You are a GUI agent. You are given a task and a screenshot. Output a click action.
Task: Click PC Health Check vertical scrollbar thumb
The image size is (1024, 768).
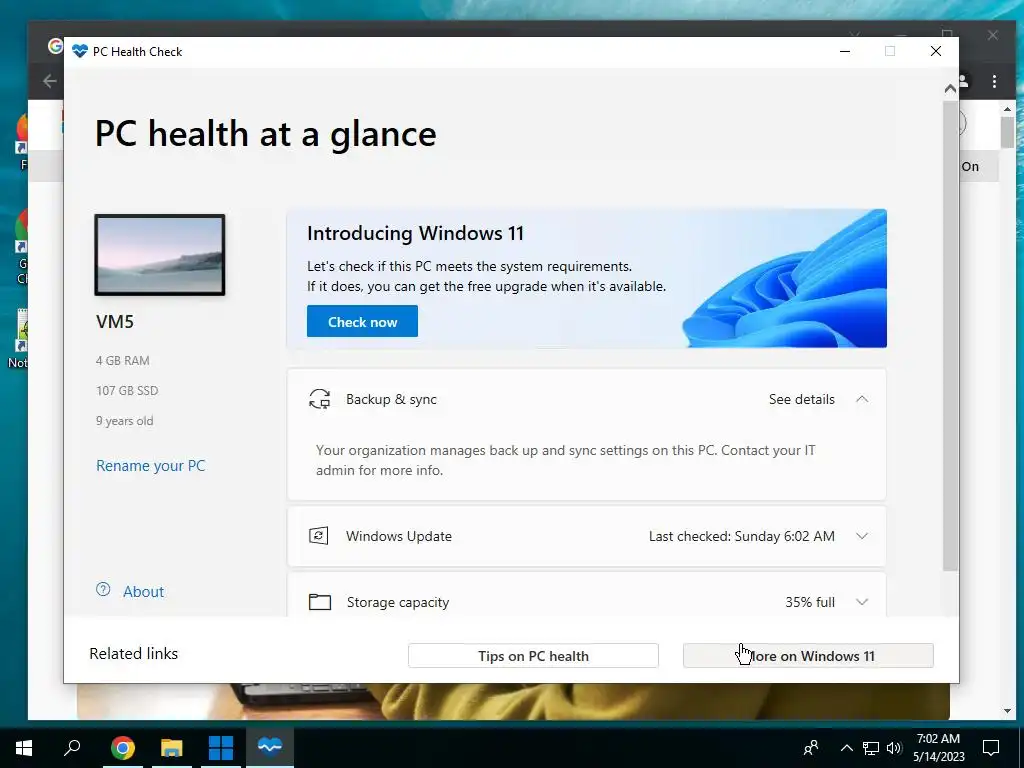950,336
